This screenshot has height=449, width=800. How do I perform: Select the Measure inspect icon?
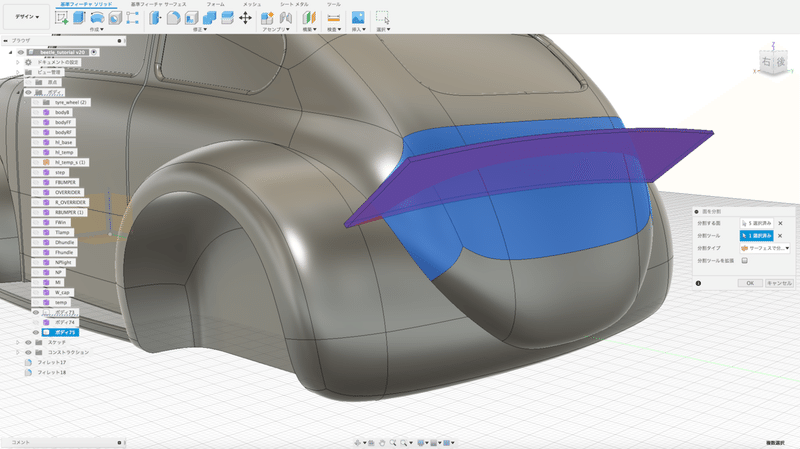334,18
